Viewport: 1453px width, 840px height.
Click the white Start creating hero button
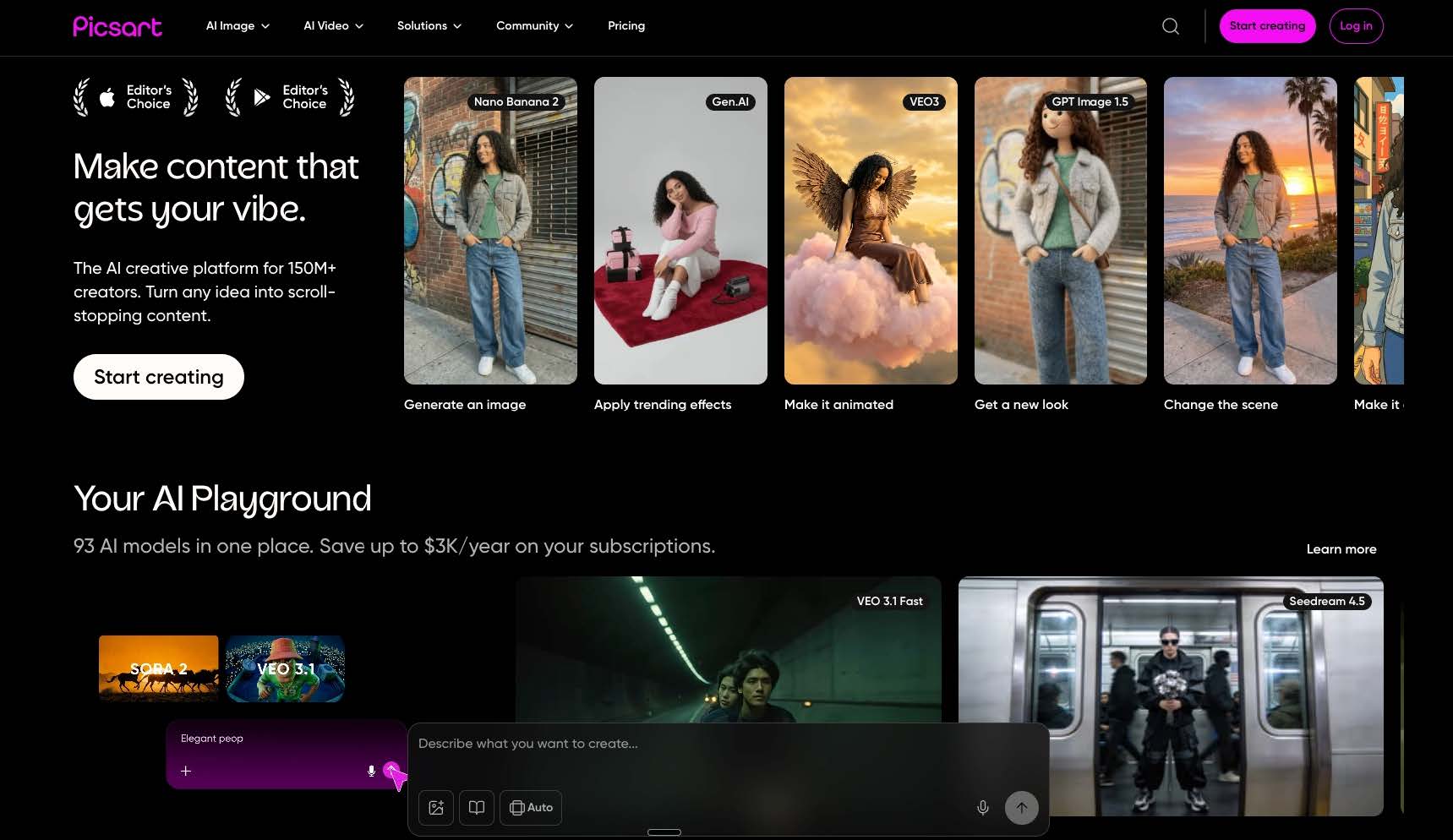[x=159, y=377]
